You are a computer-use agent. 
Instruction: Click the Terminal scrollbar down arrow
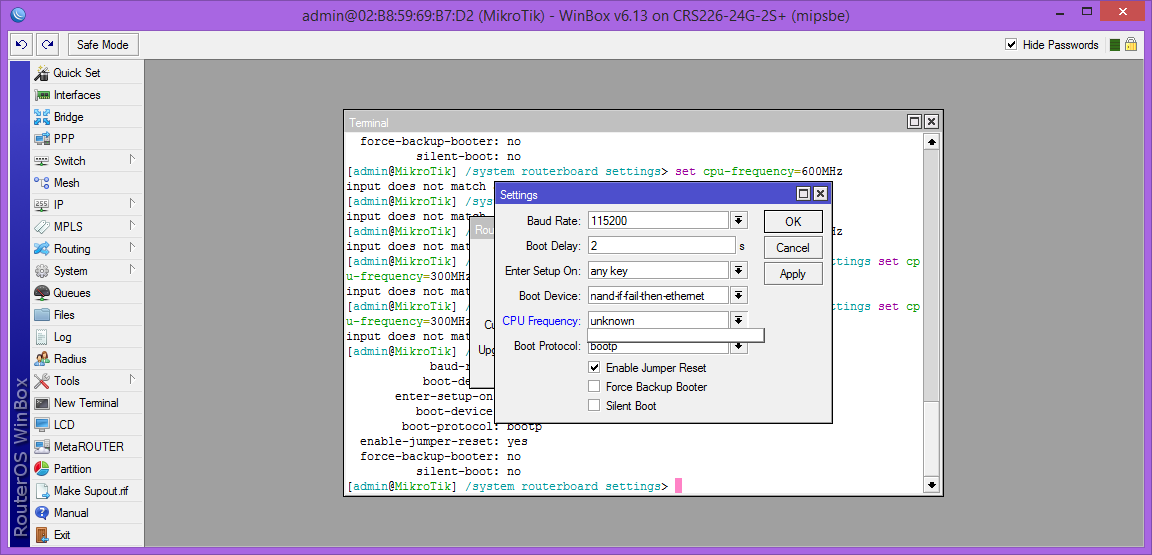coord(932,485)
